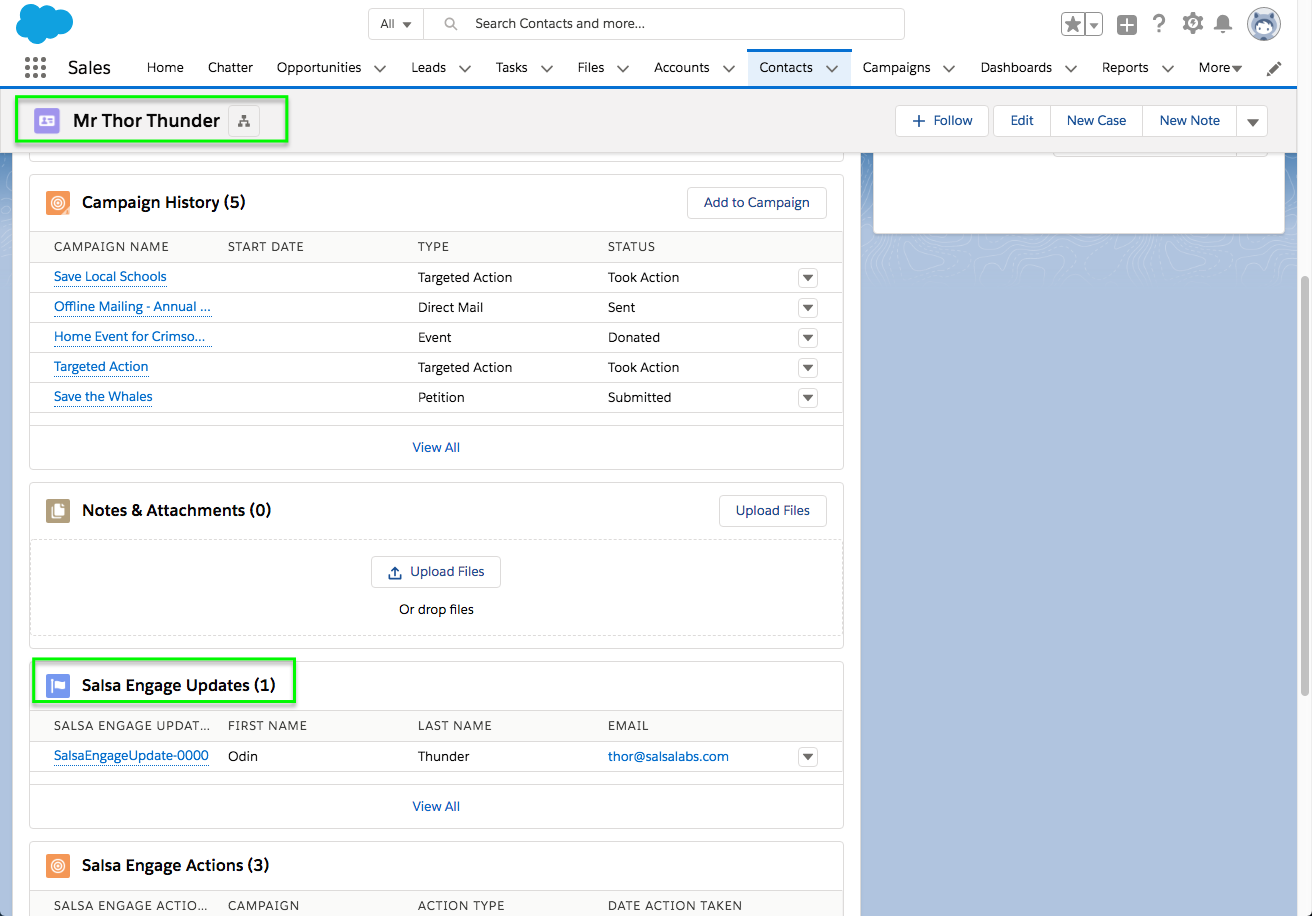This screenshot has width=1312, height=916.
Task: Click the Salesforce cloud logo
Action: 45,23
